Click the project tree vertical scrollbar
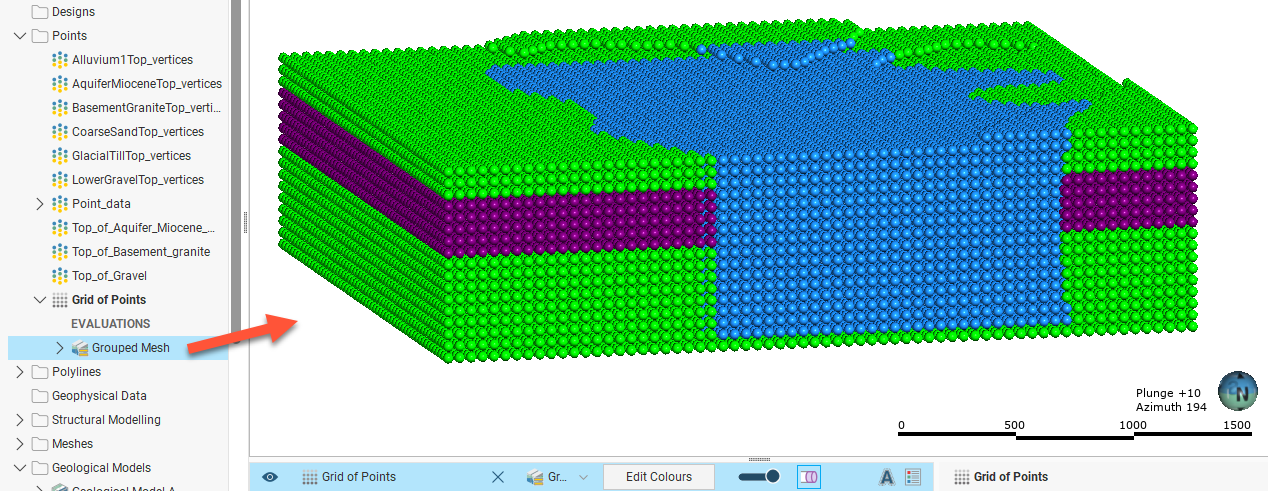This screenshot has width=1268, height=491. (x=236, y=150)
